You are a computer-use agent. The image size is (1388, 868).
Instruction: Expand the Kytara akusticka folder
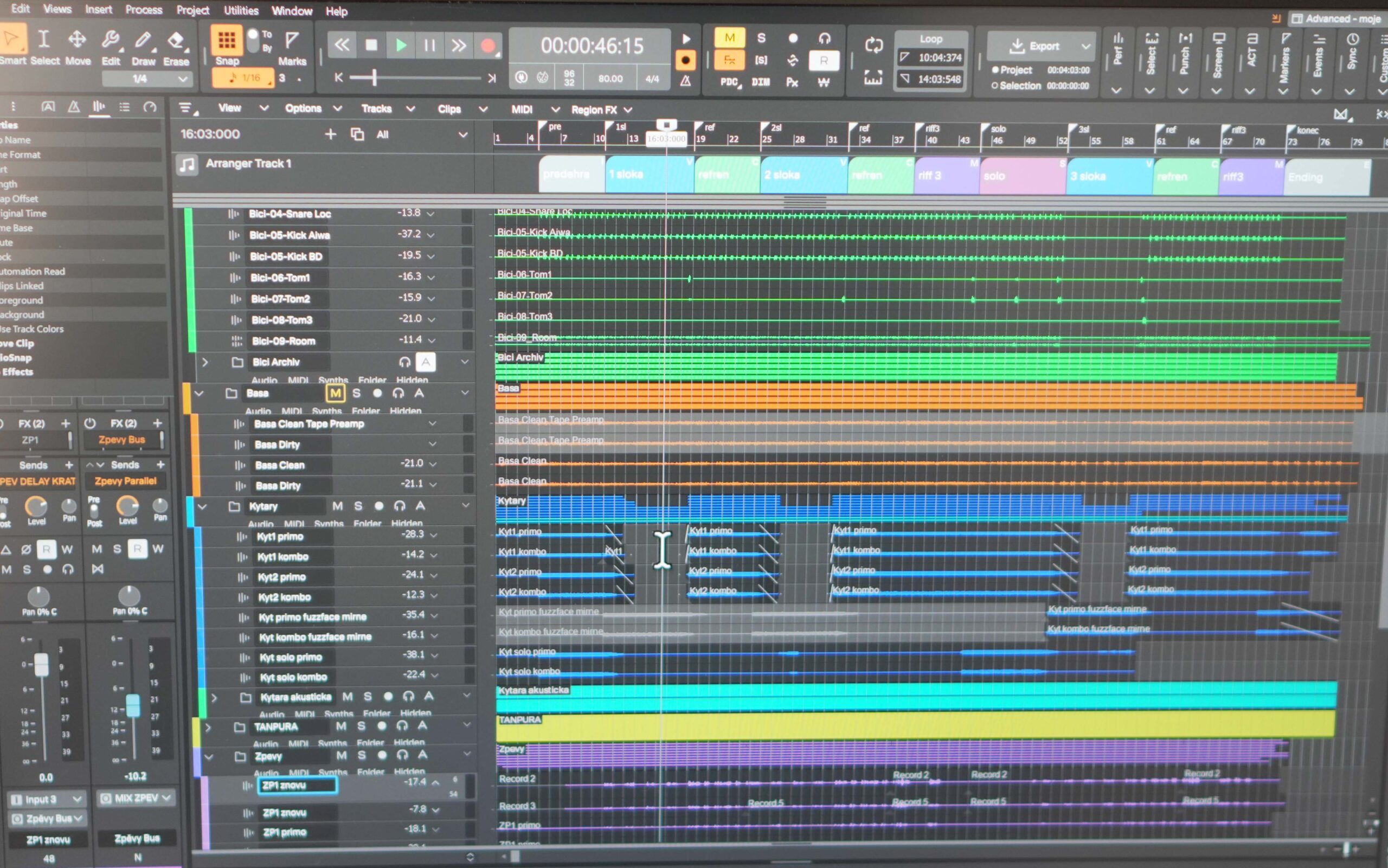[214, 698]
